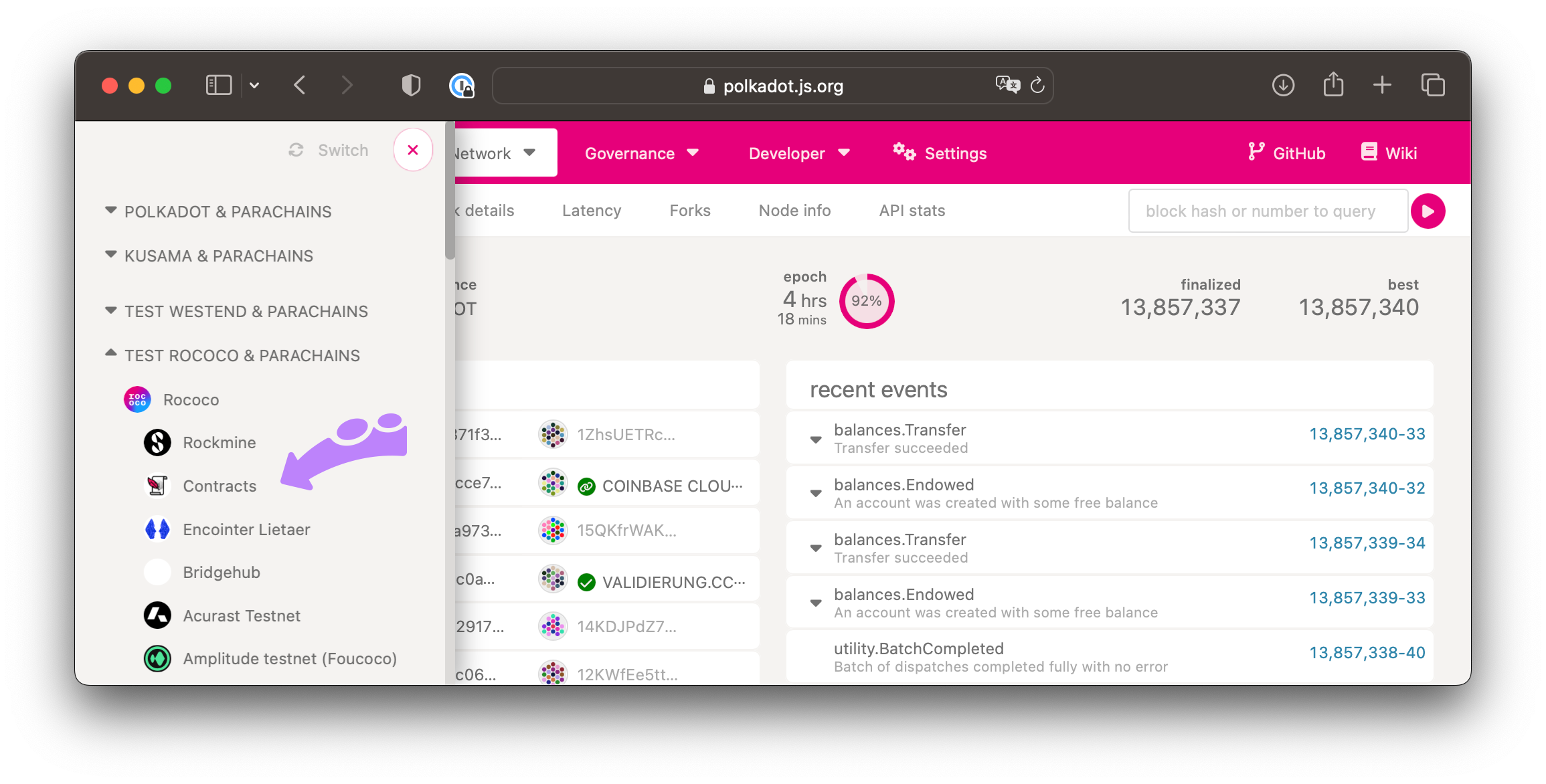Show Safari tab overview
1546x784 pixels.
point(1433,85)
